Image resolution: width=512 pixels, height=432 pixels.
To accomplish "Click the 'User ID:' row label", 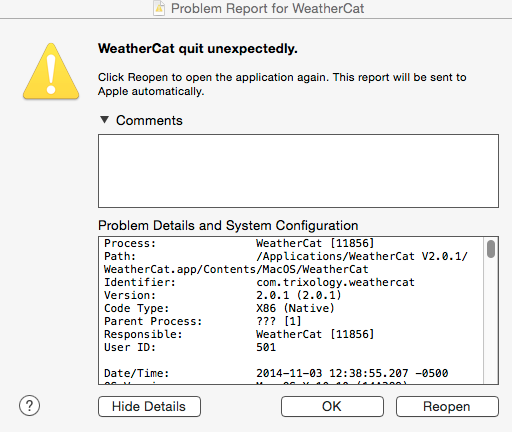I will pyautogui.click(x=130, y=347).
